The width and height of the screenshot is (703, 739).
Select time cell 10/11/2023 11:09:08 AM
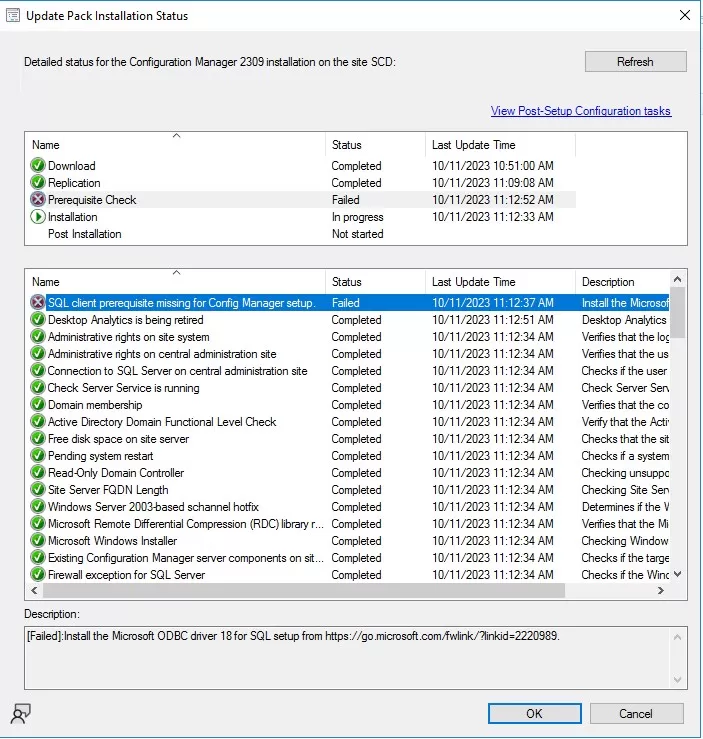tap(493, 183)
